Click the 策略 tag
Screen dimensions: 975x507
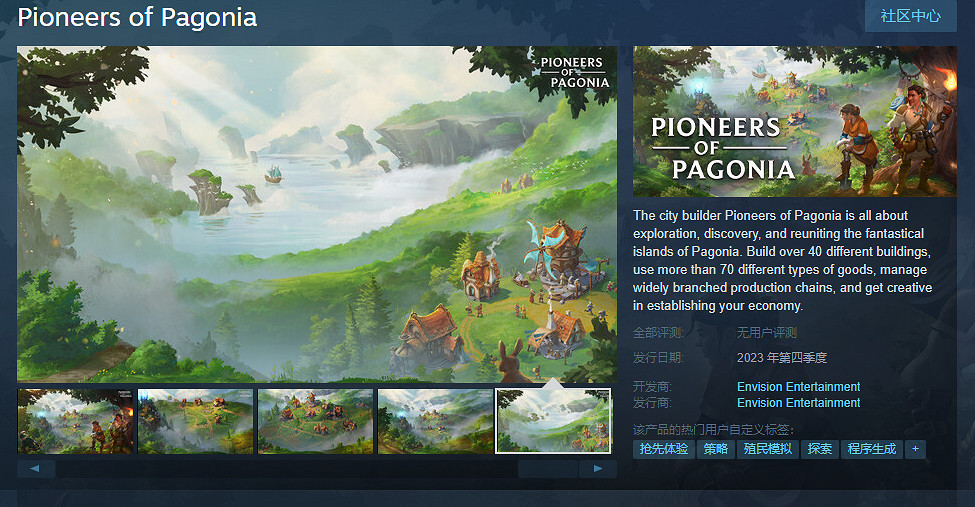tap(716, 449)
